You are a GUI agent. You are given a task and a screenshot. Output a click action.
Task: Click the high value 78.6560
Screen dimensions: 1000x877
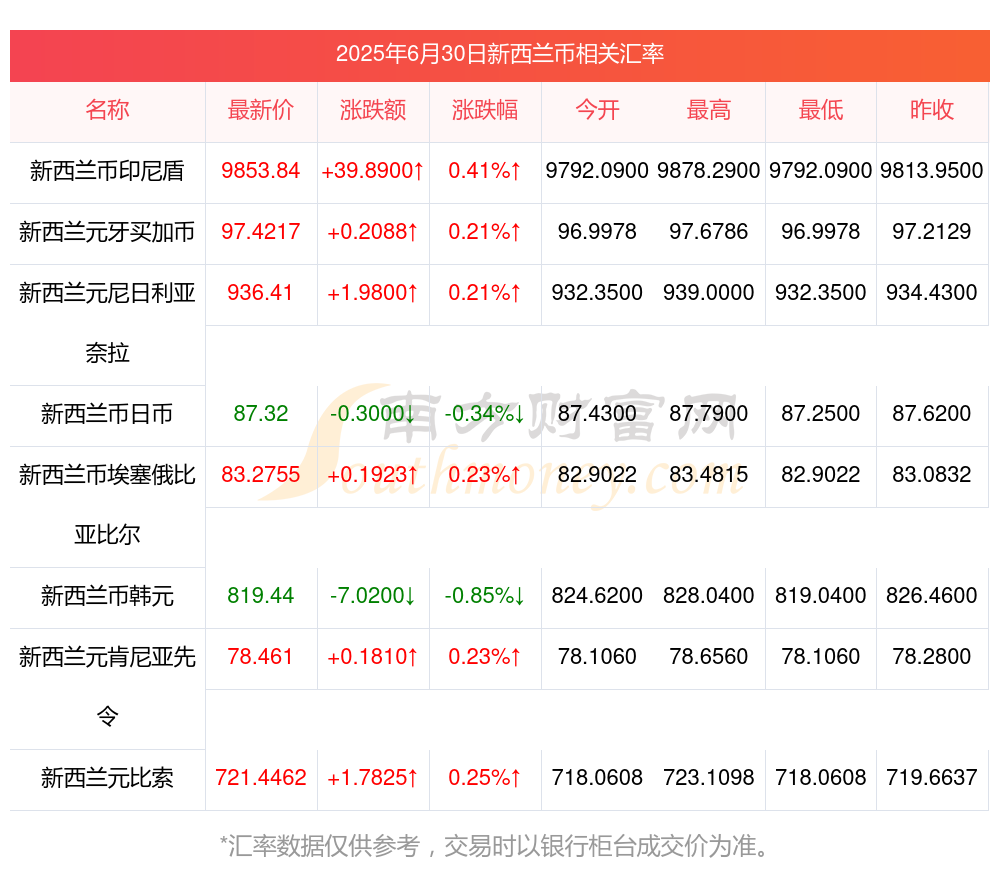click(x=709, y=656)
